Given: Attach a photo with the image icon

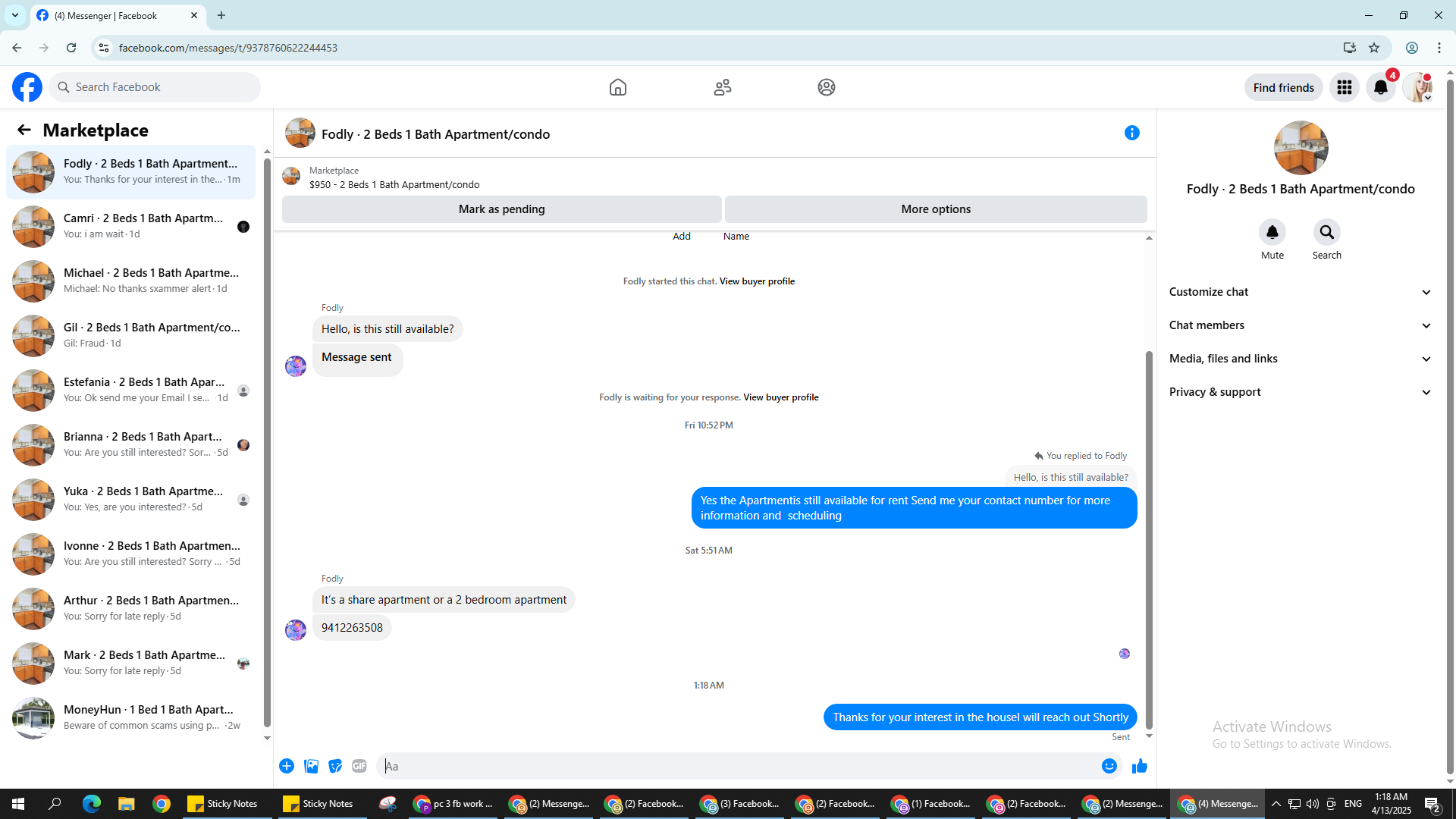Looking at the screenshot, I should 311,766.
